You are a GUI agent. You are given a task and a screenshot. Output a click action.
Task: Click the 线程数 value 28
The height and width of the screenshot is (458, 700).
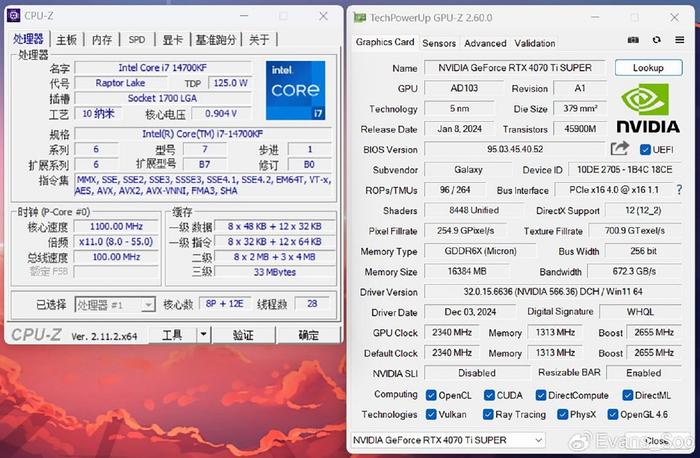tap(312, 304)
